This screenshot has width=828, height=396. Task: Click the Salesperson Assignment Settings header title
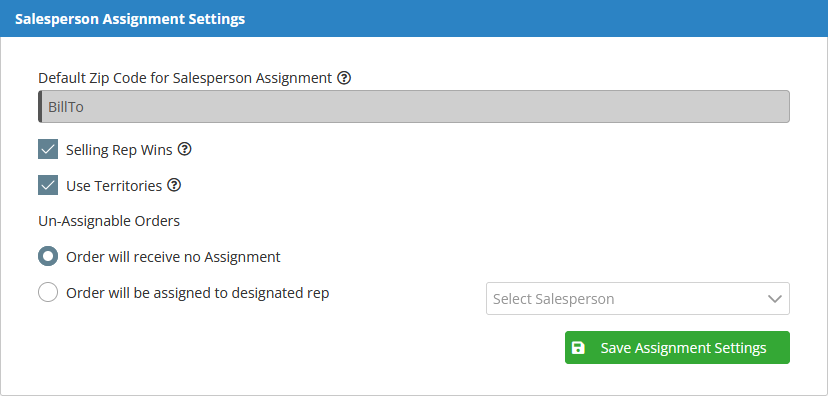pos(130,19)
